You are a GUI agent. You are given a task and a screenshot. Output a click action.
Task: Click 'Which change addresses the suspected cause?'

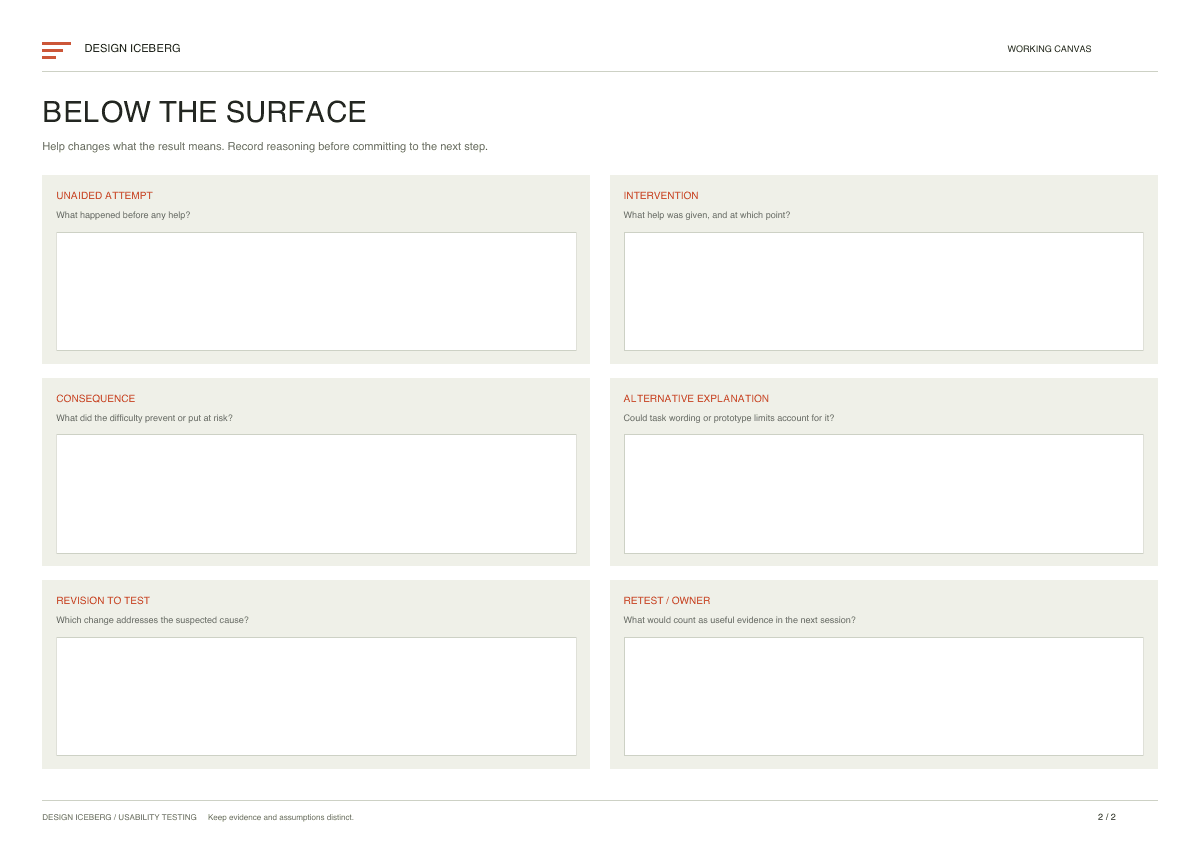click(x=152, y=620)
